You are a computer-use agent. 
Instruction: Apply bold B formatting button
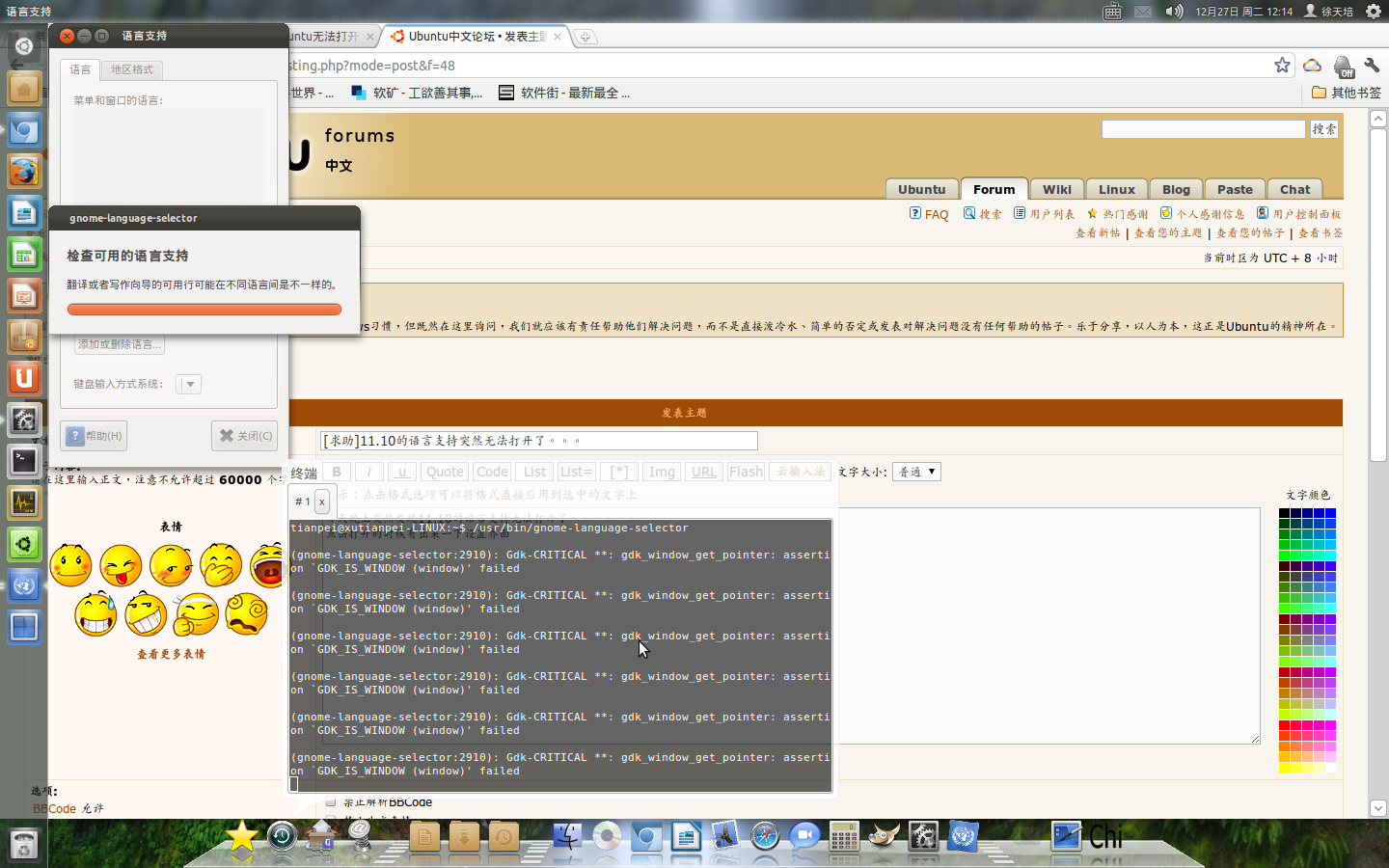(x=337, y=472)
